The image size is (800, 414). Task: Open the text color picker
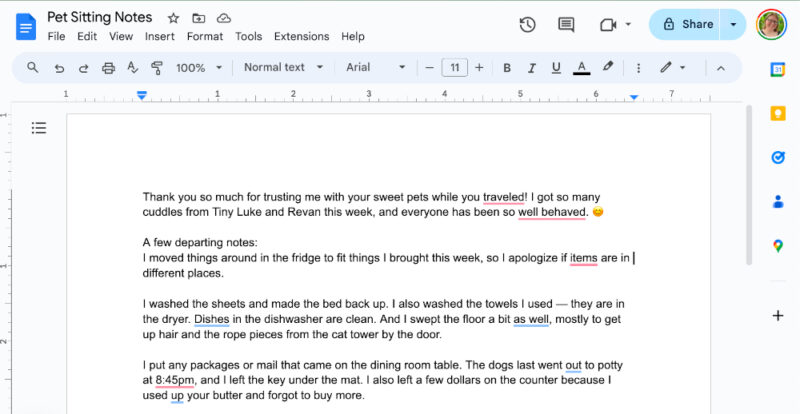point(581,67)
